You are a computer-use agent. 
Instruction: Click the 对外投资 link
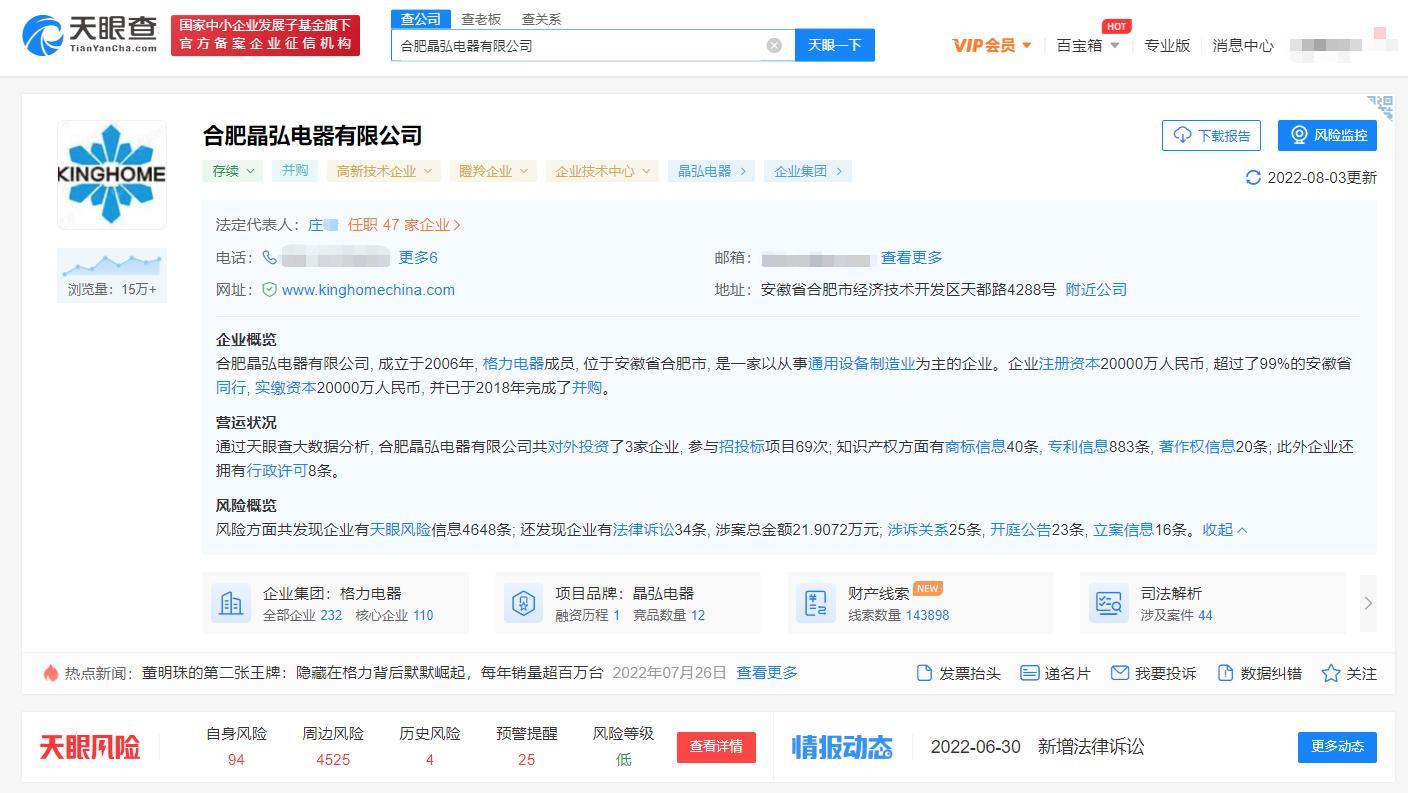point(578,446)
